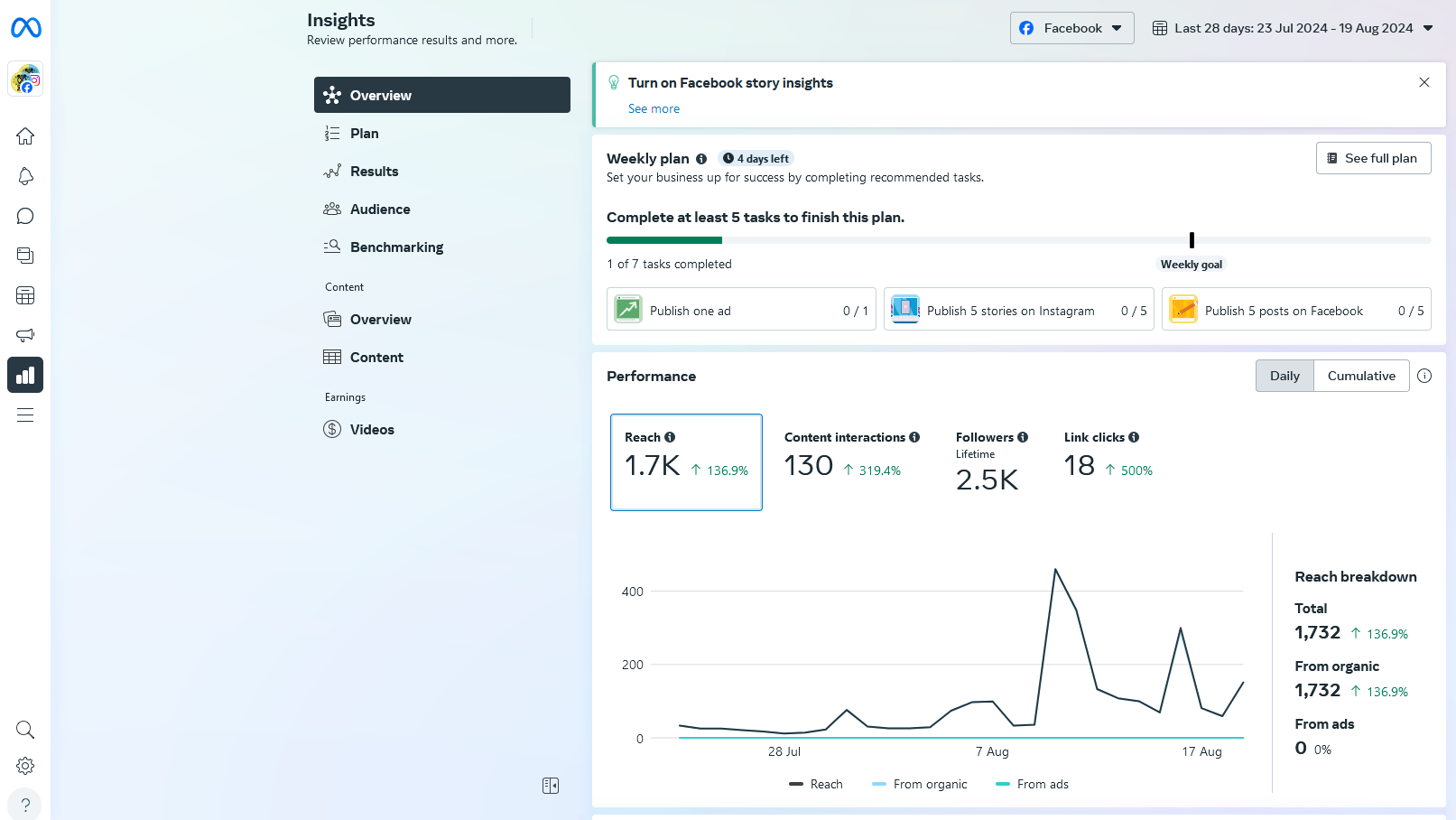1456x820 pixels.
Task: Open the account profile picture switcher
Action: [25, 79]
